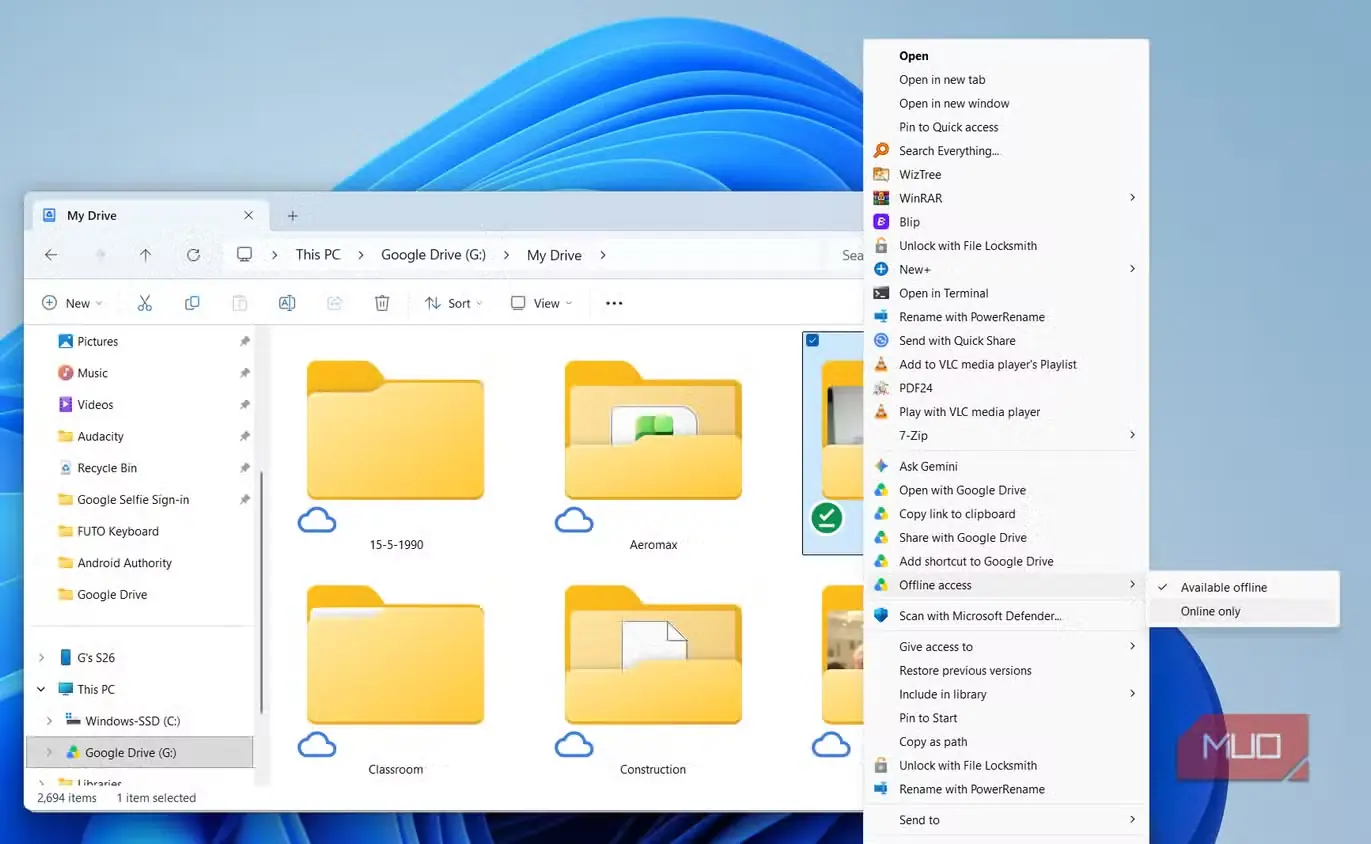This screenshot has height=844, width=1371.
Task: Click the Open in Terminal icon
Action: pos(881,293)
